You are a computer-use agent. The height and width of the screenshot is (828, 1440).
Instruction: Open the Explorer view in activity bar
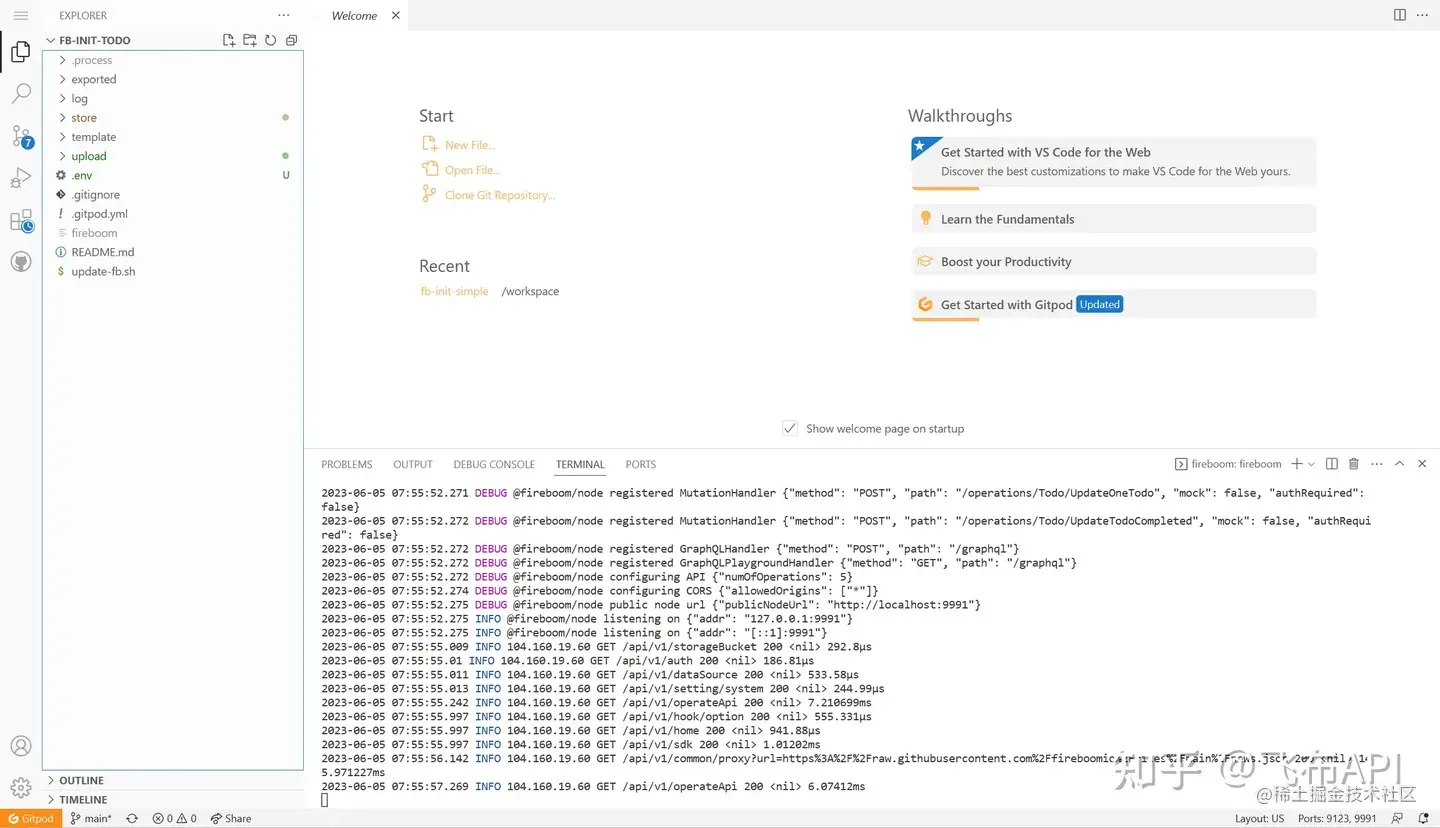[21, 53]
